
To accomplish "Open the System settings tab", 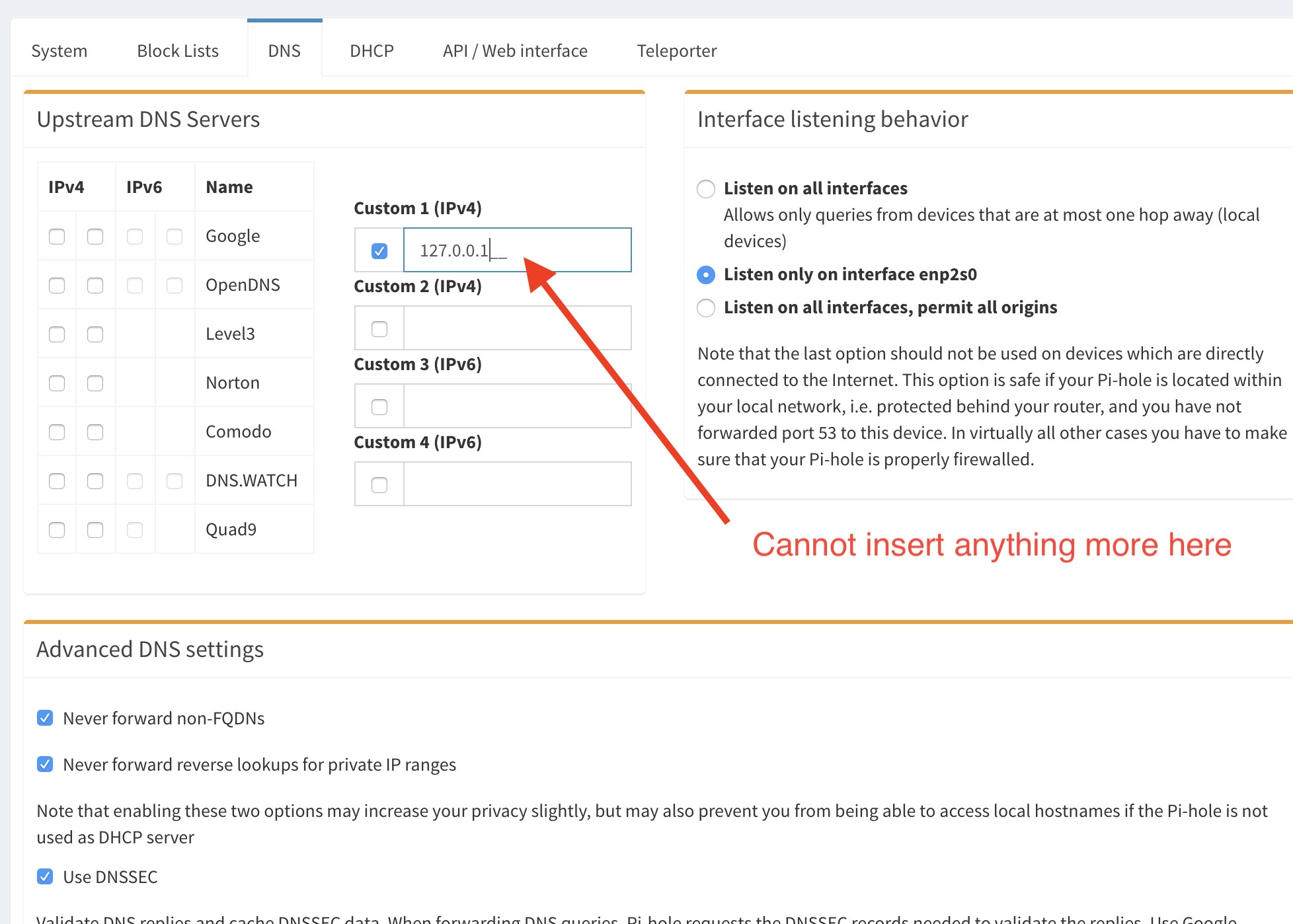I will (x=59, y=51).
